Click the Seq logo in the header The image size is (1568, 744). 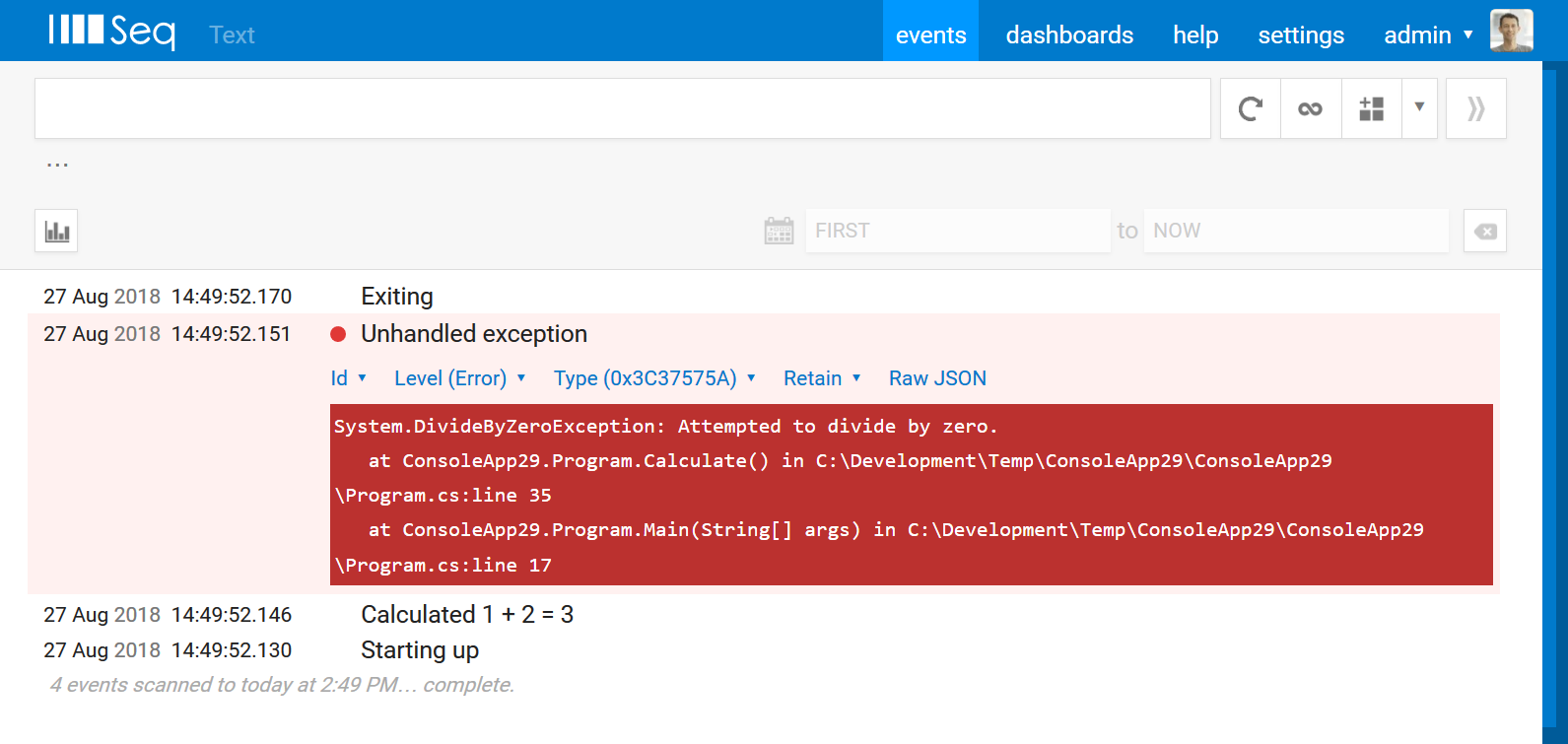(x=111, y=32)
